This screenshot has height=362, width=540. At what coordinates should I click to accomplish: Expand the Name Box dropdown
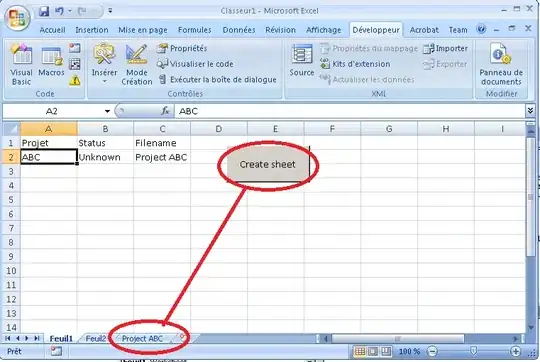coord(107,111)
